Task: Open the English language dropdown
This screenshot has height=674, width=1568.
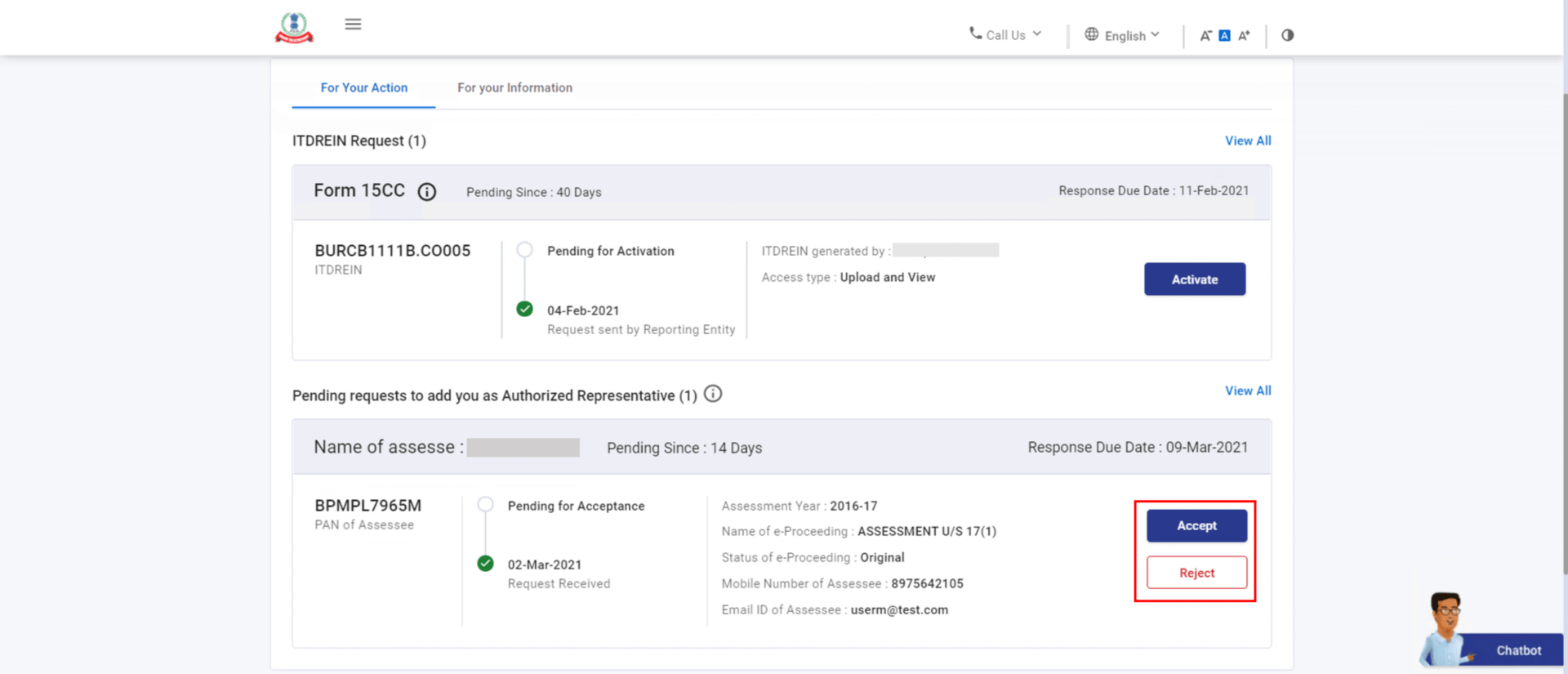Action: coord(1131,35)
